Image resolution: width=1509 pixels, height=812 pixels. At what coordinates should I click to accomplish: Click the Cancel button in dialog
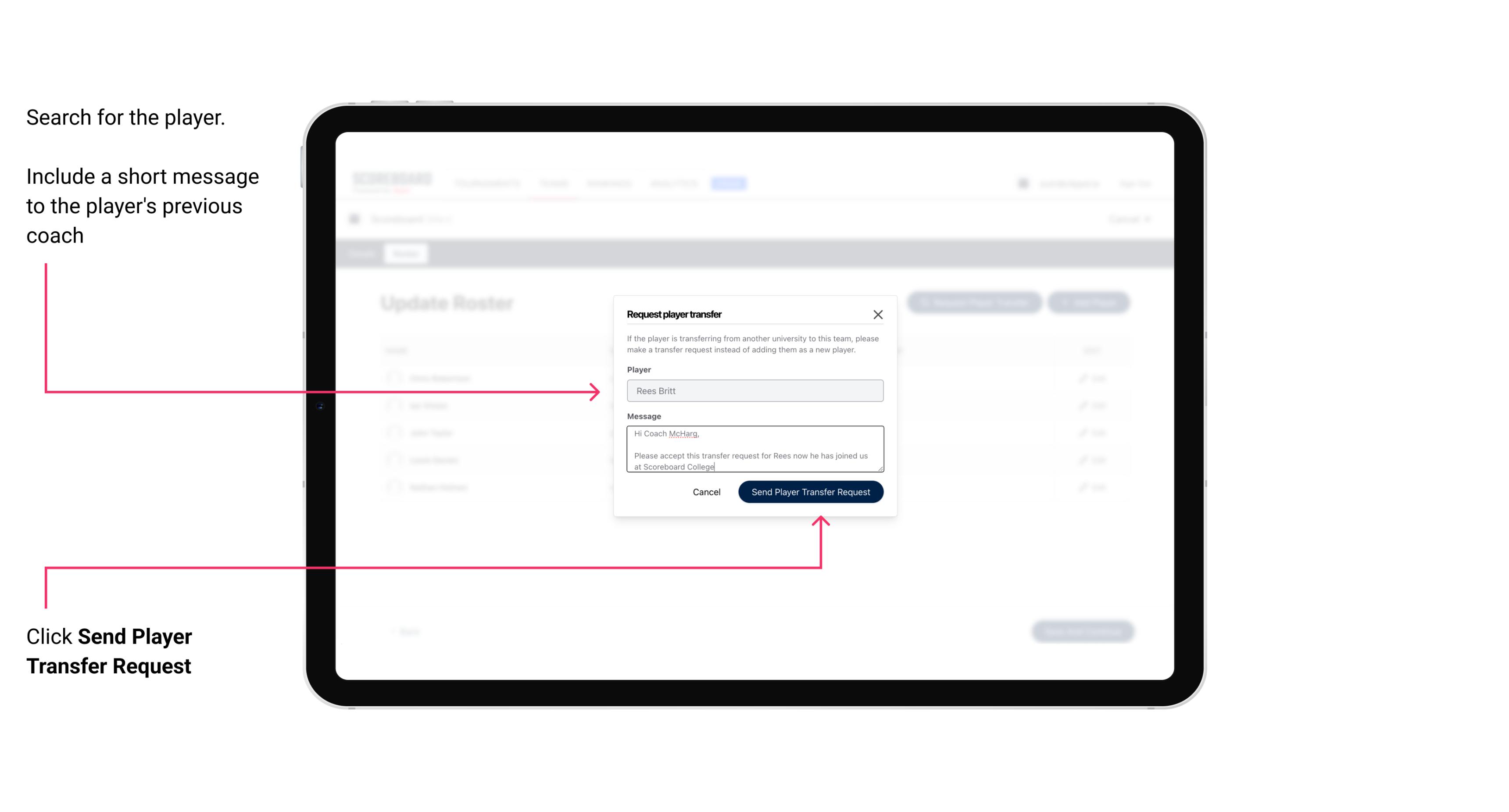706,491
